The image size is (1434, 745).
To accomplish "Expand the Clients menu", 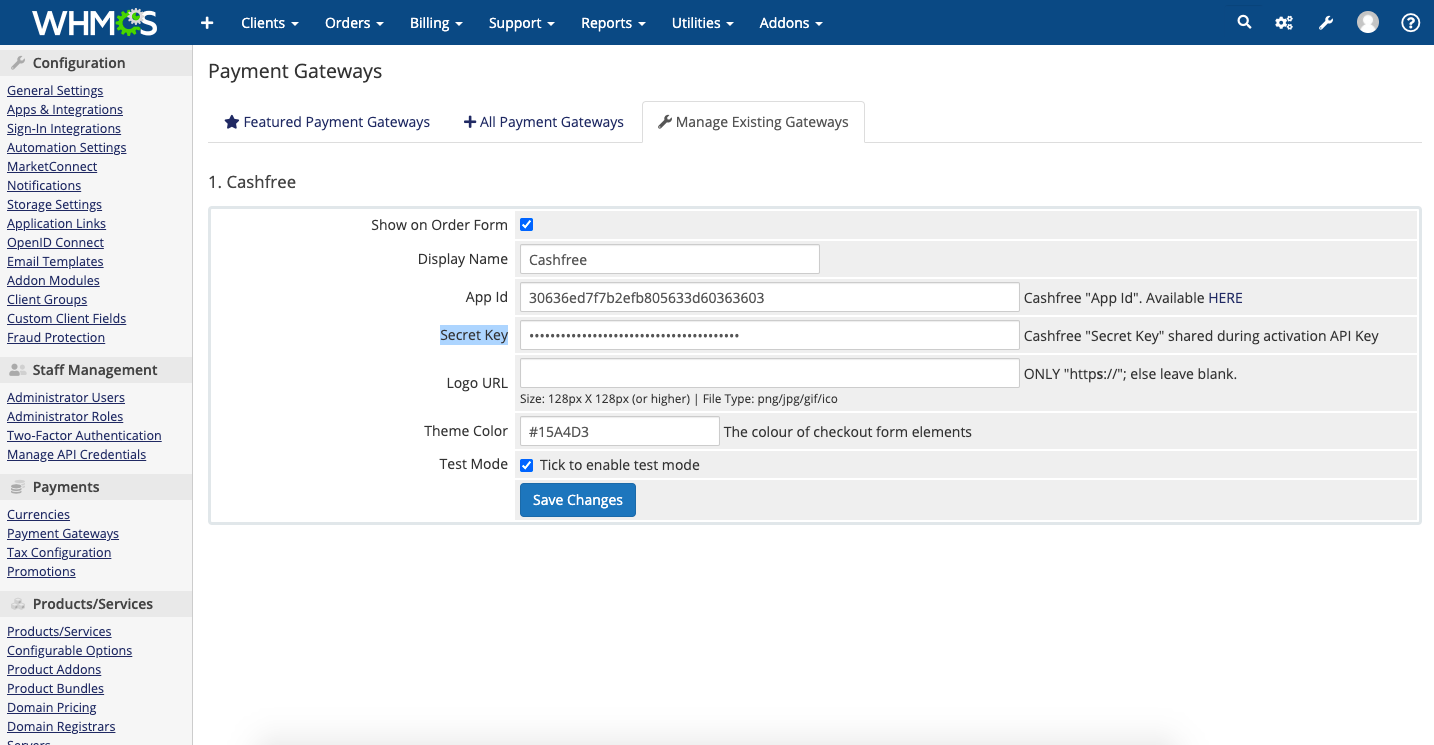I will pyautogui.click(x=270, y=22).
